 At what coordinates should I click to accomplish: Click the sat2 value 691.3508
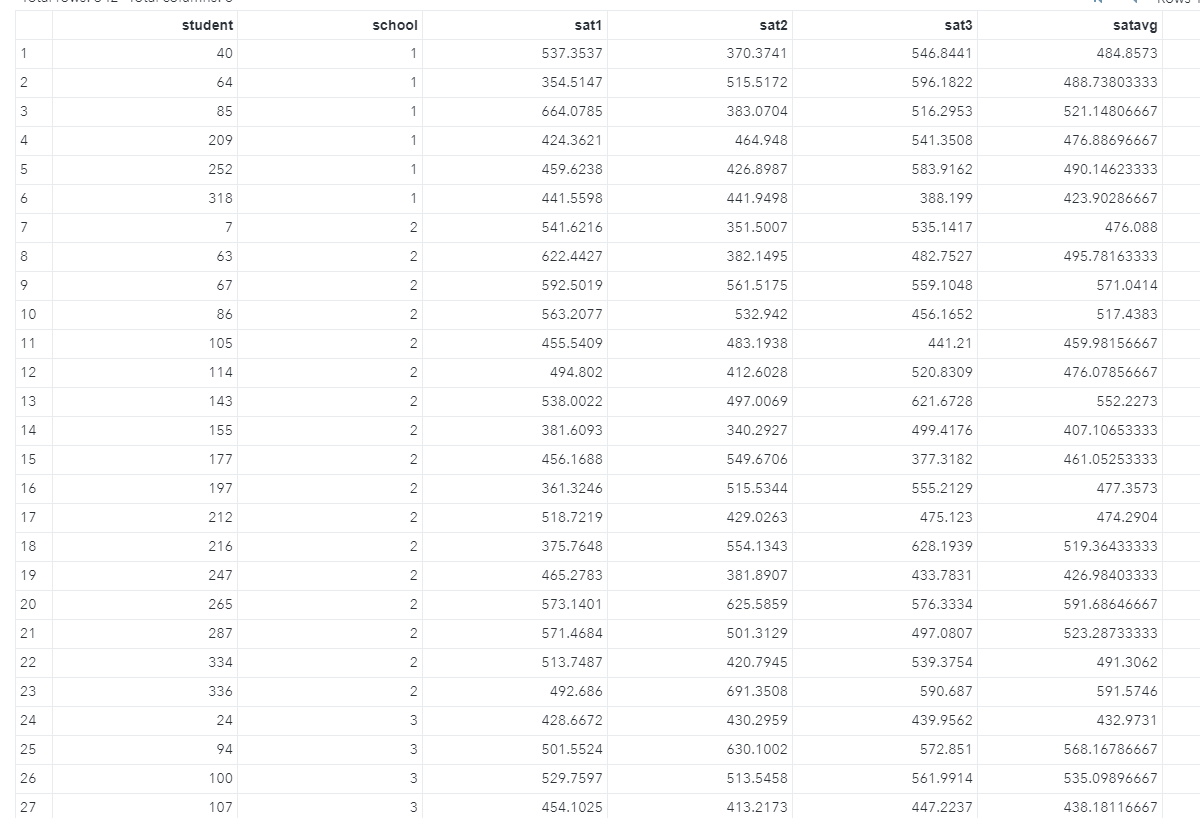click(x=756, y=691)
